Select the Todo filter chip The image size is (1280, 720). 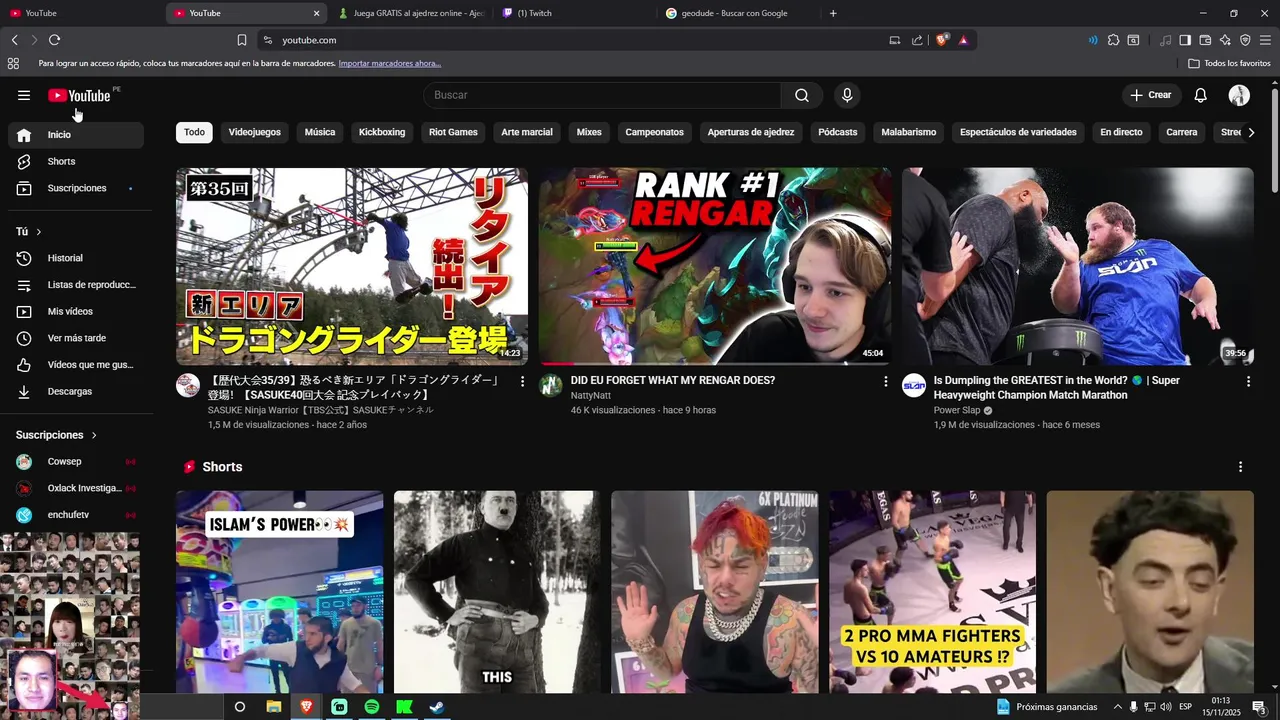point(194,132)
